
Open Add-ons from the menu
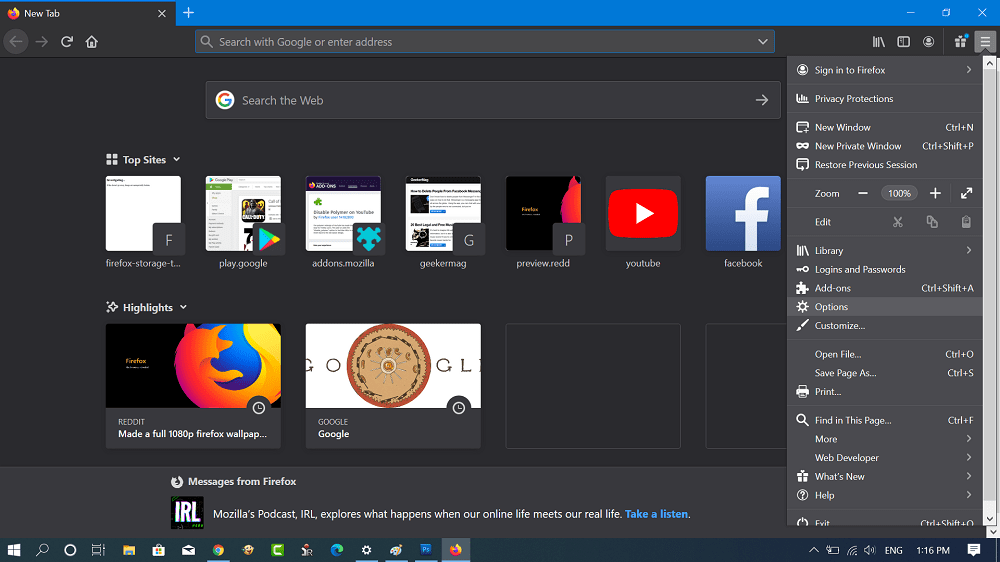coord(885,288)
